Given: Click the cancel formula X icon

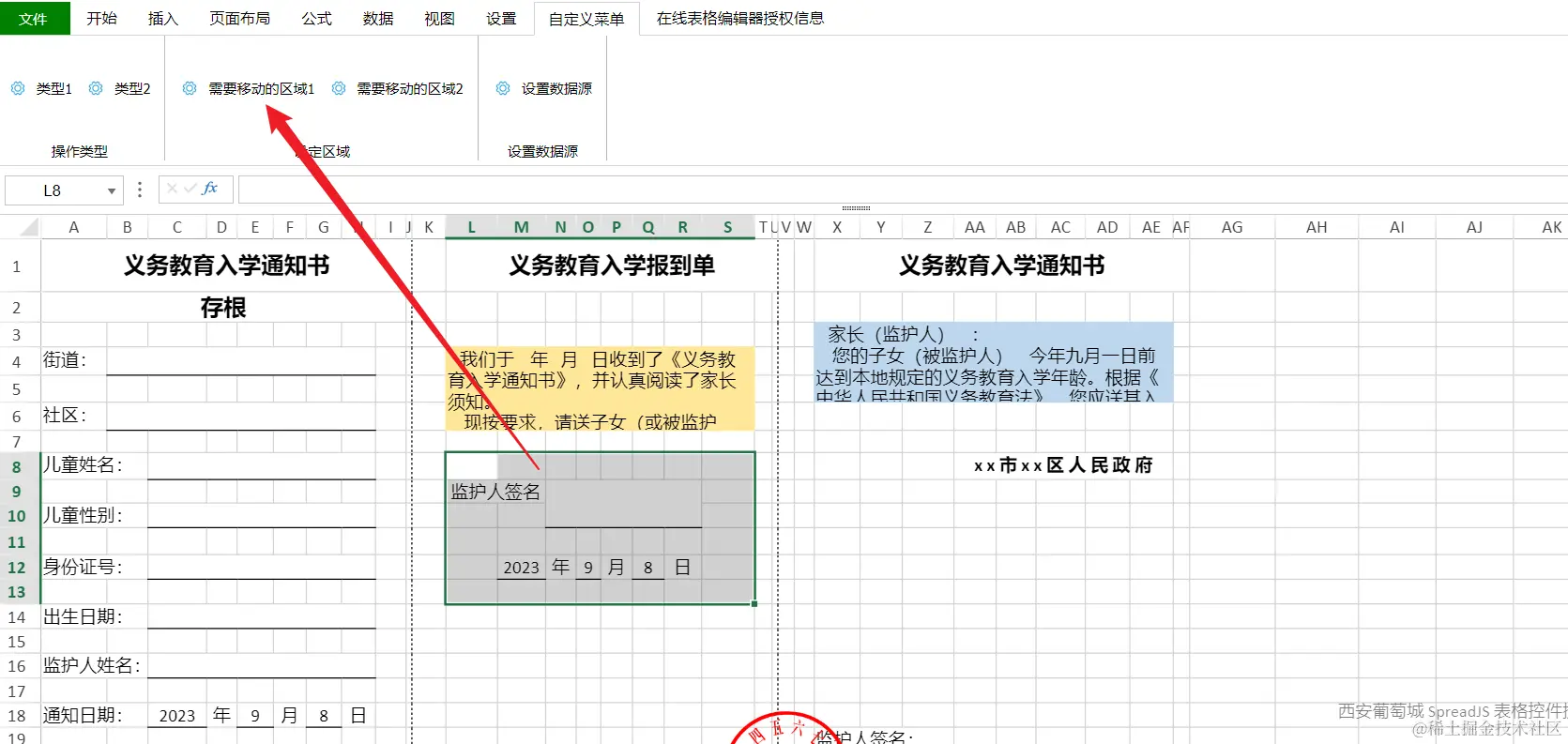Looking at the screenshot, I should tap(172, 189).
